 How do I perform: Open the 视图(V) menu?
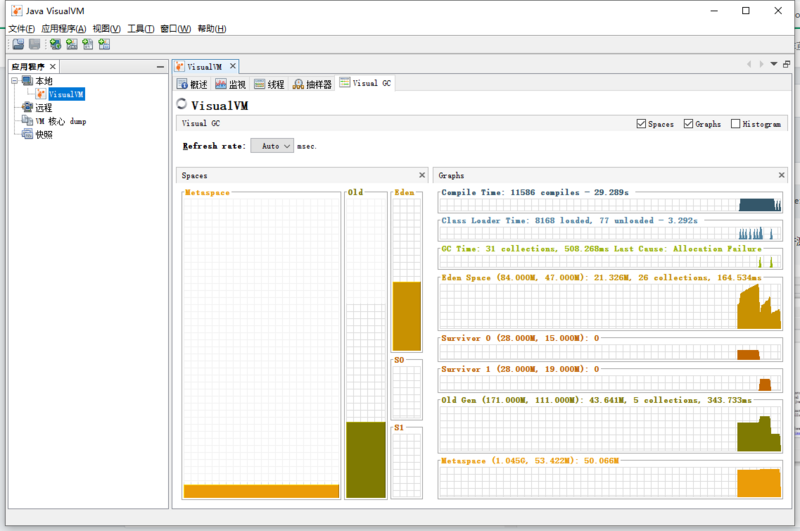(107, 29)
